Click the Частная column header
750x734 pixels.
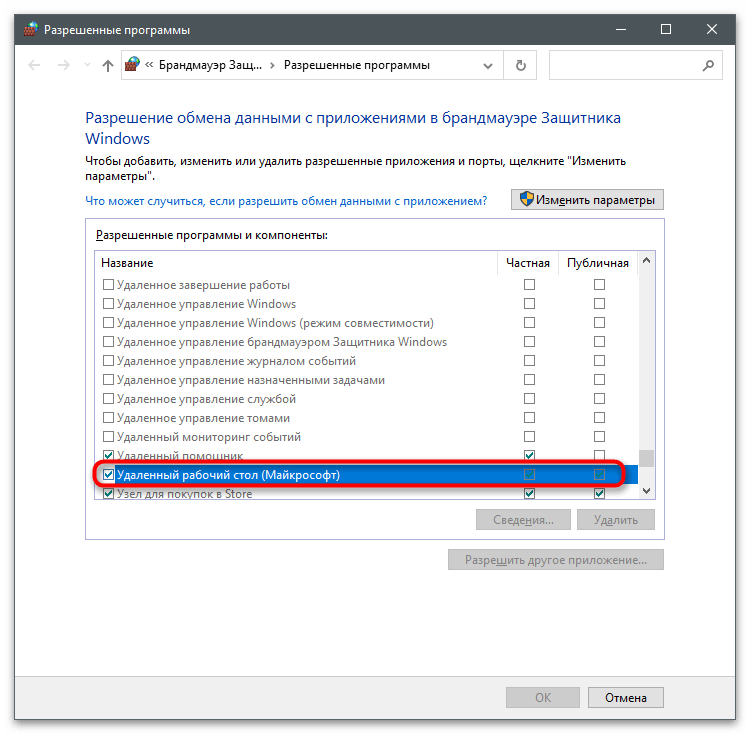coord(528,263)
